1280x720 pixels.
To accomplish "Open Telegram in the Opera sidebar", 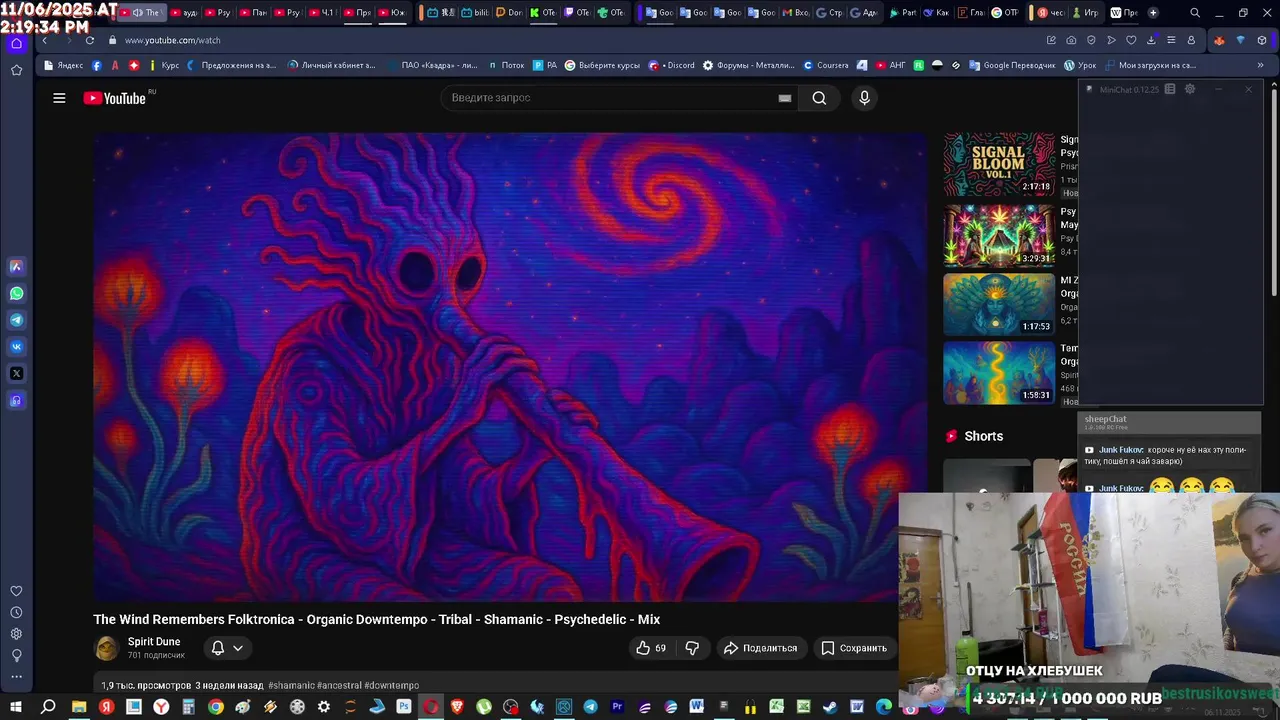I will pyautogui.click(x=16, y=320).
